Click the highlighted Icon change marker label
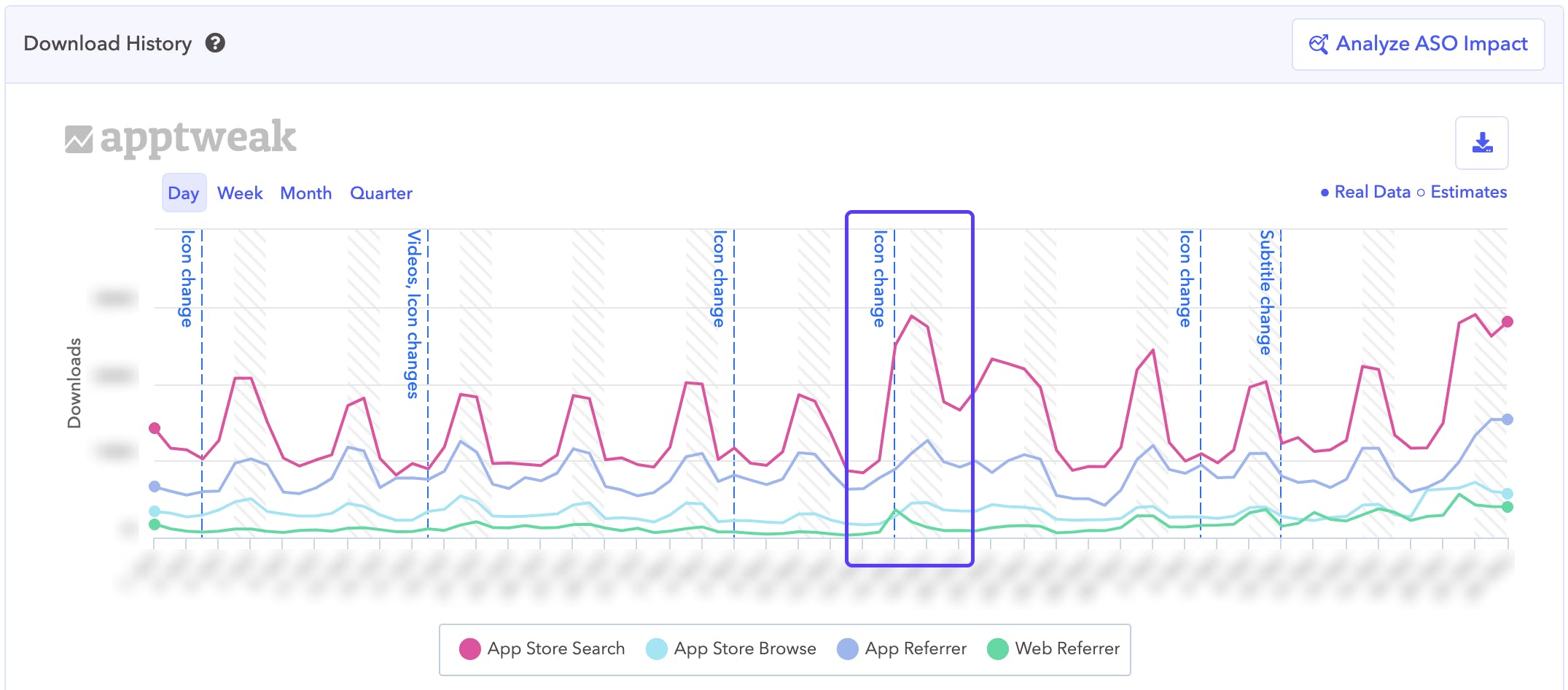Viewport: 1568px width, 690px height. 880,279
